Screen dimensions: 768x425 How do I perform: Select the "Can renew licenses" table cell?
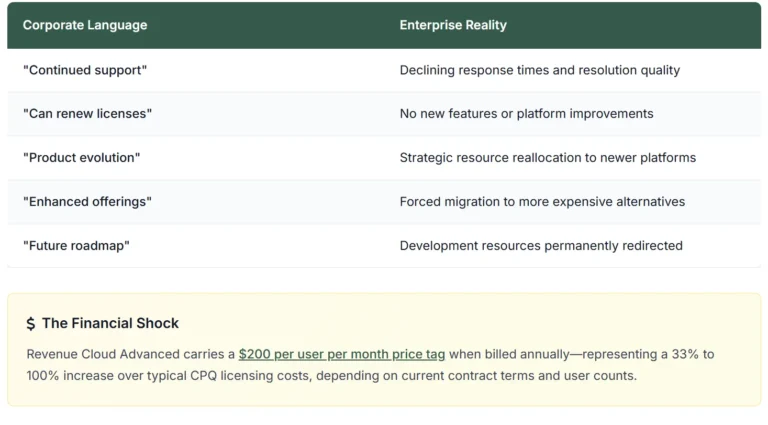[x=87, y=114]
